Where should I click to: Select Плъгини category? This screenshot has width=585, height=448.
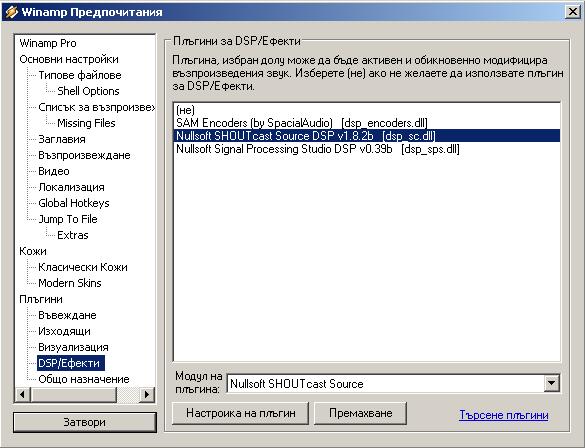pos(41,300)
